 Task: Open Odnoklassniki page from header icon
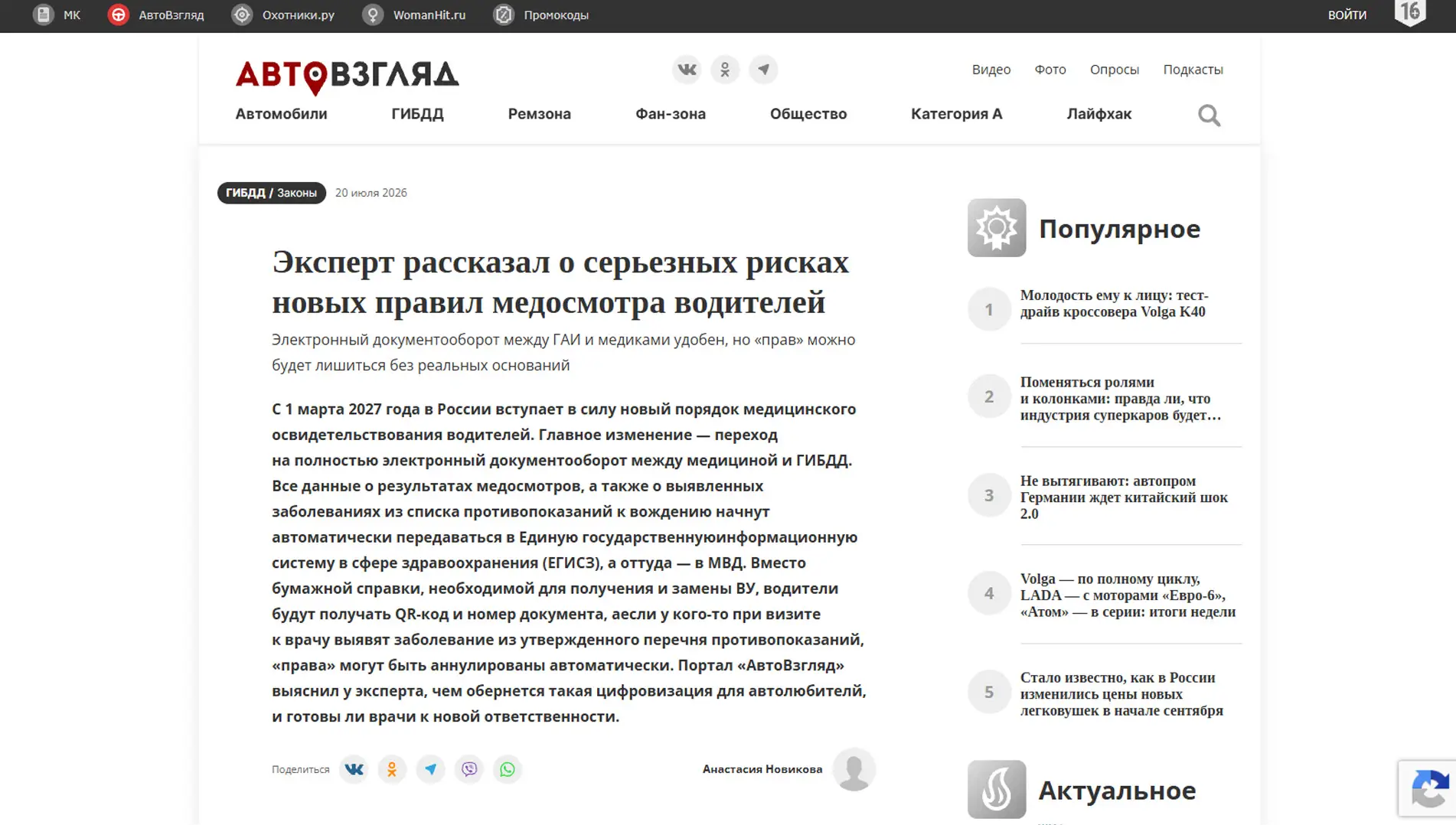[x=725, y=70]
